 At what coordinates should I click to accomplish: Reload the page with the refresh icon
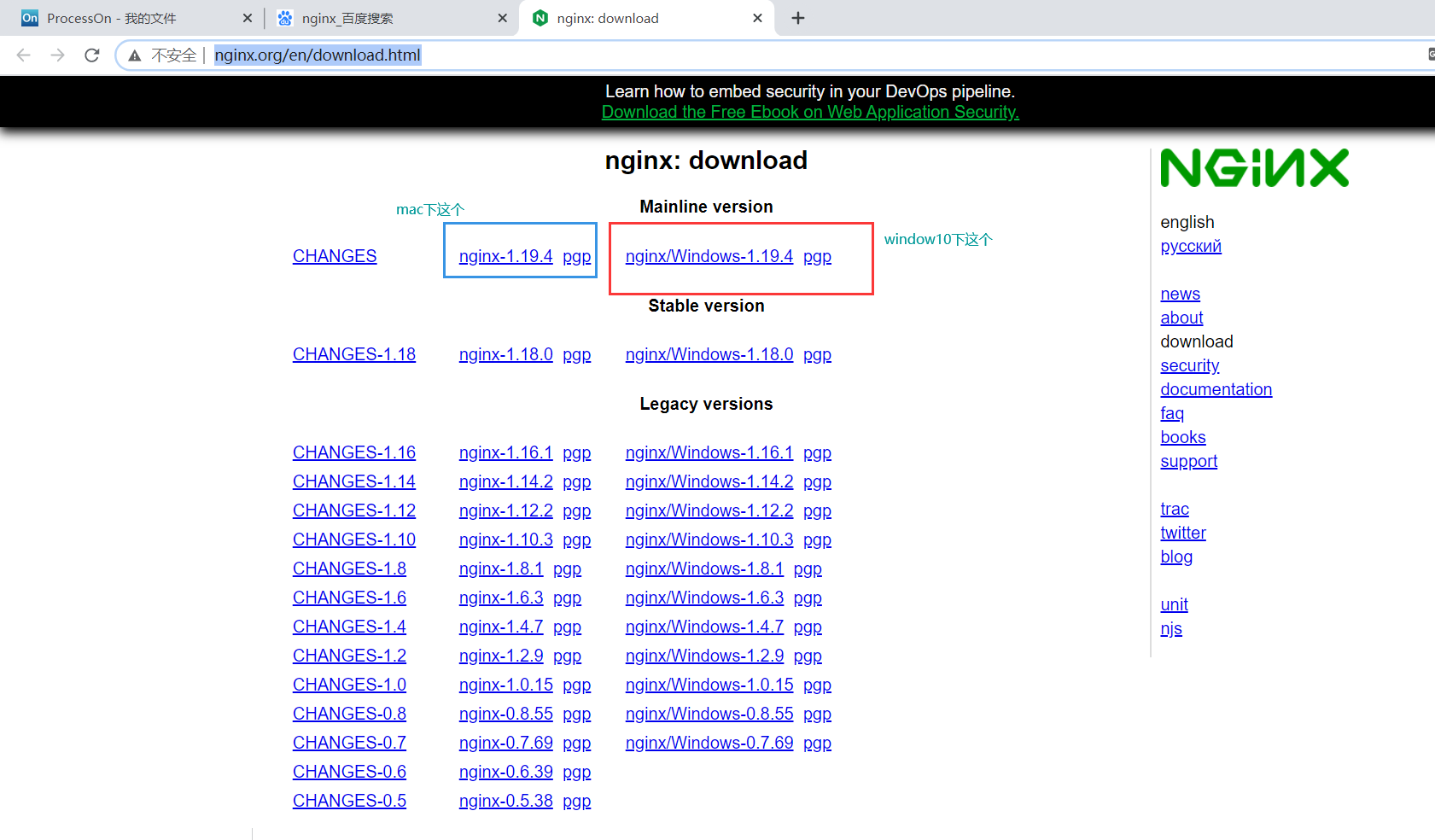92,55
